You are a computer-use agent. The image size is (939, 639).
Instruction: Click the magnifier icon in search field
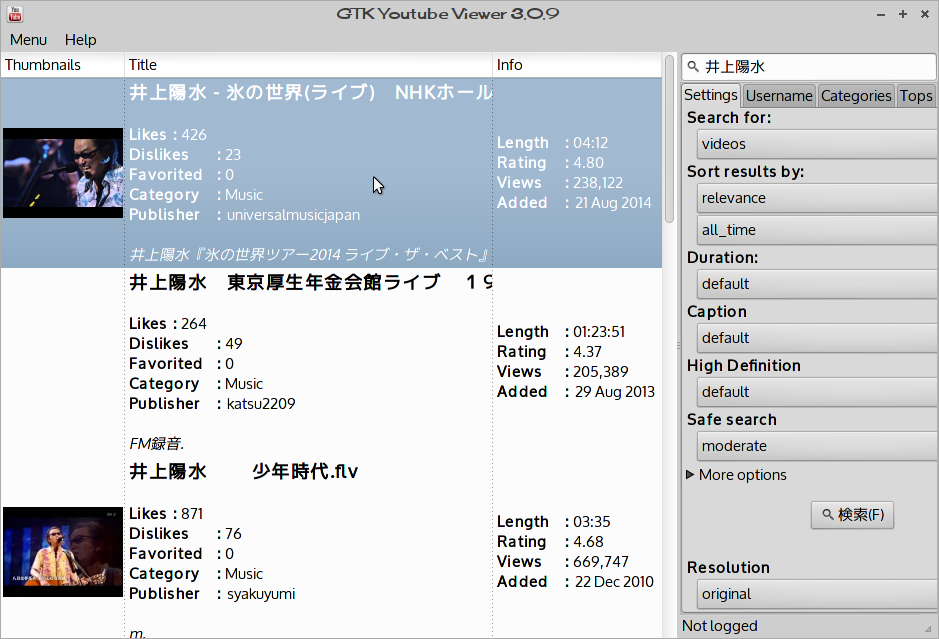(x=693, y=66)
